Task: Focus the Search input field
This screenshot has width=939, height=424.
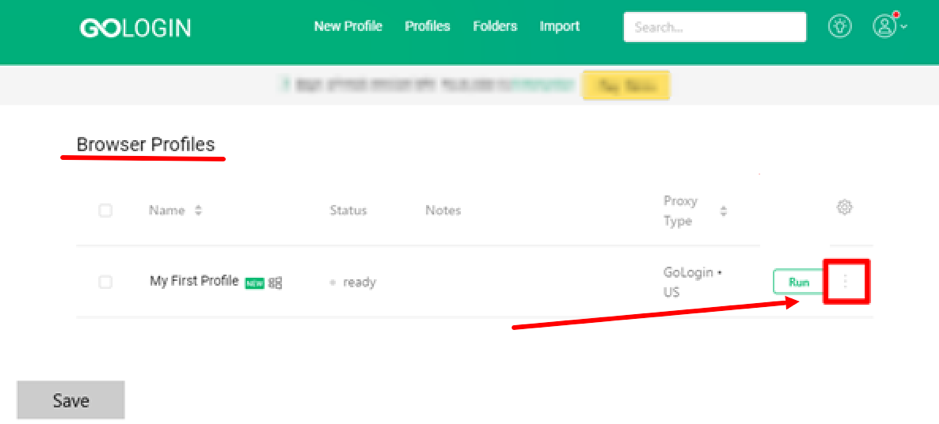Action: click(714, 27)
